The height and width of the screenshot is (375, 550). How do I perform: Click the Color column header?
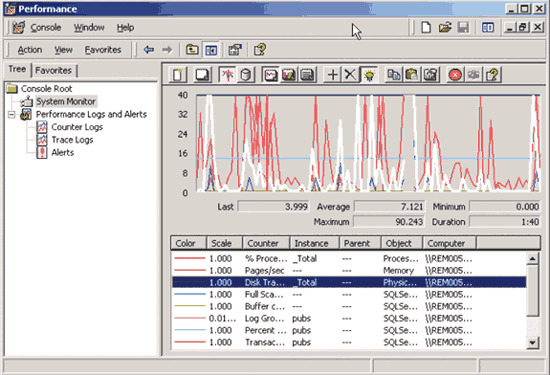pyautogui.click(x=188, y=243)
